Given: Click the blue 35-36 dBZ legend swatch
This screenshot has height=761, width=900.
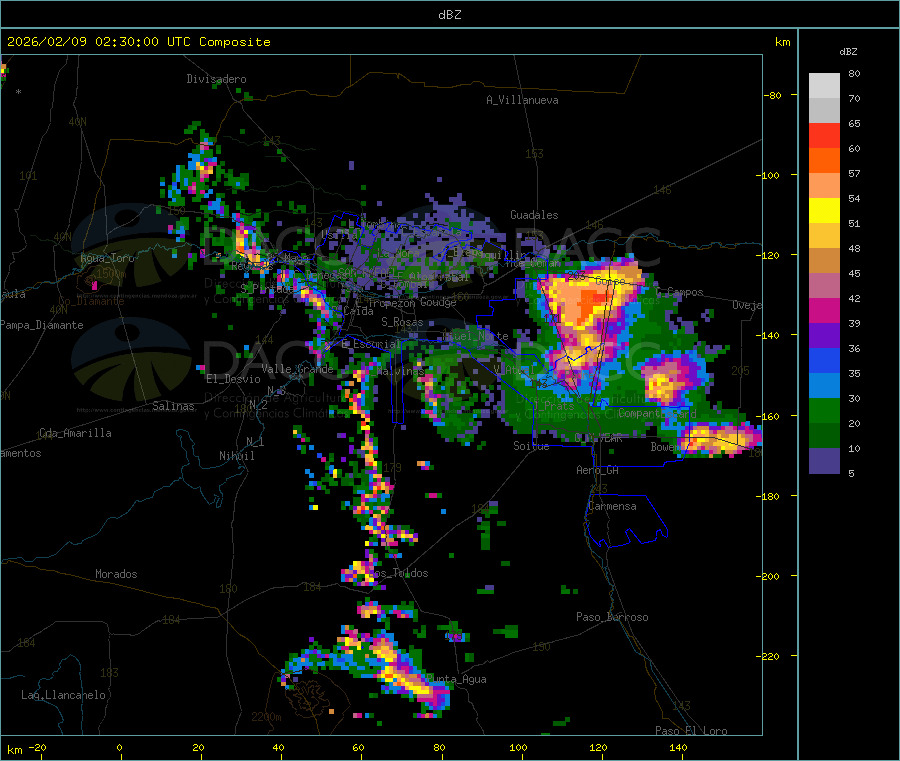Looking at the screenshot, I should coord(824,360).
